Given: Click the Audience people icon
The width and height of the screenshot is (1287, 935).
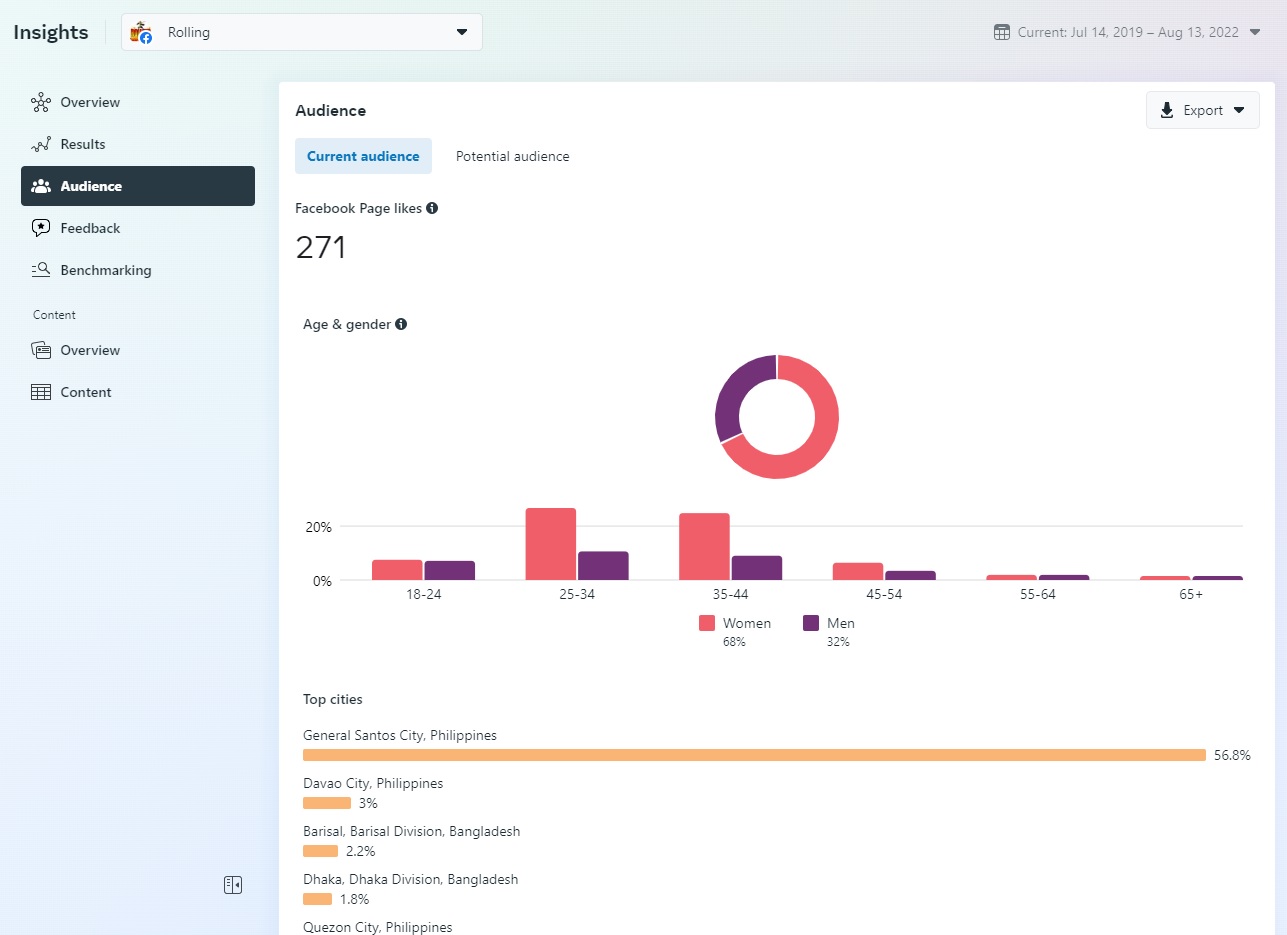Looking at the screenshot, I should (x=41, y=186).
